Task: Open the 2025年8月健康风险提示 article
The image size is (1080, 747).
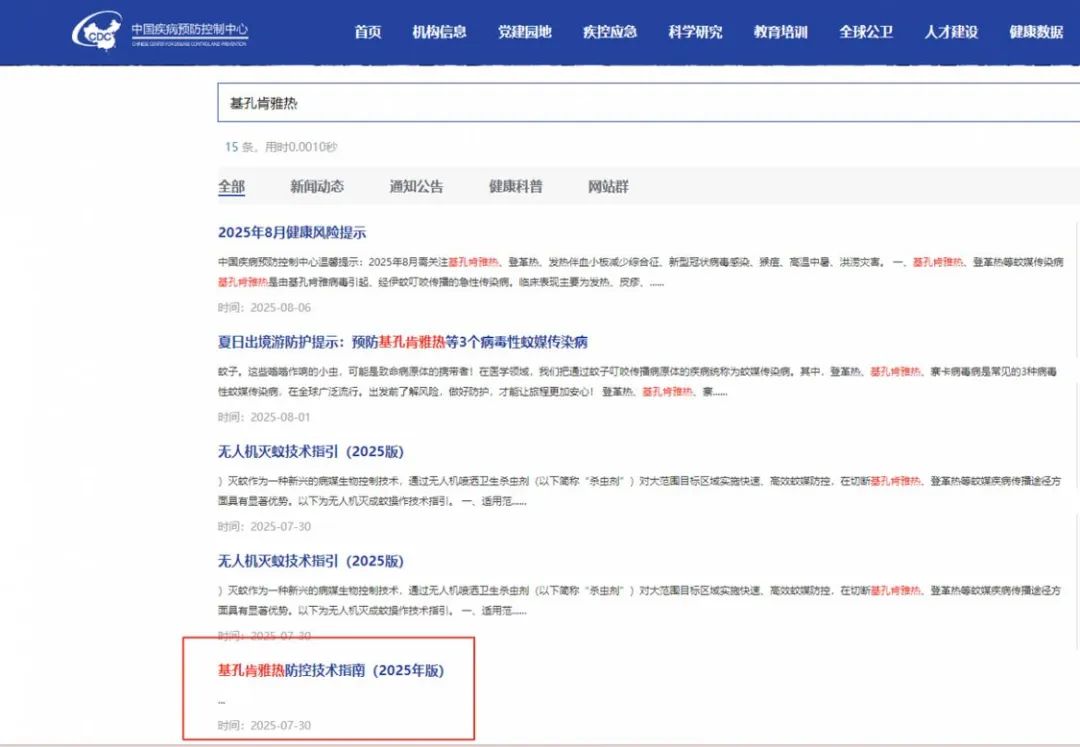Action: coord(292,233)
